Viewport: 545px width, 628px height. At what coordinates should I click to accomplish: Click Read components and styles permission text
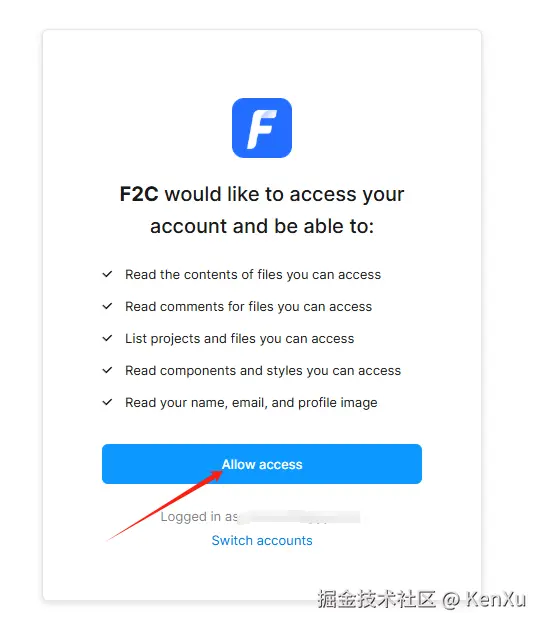tap(263, 371)
